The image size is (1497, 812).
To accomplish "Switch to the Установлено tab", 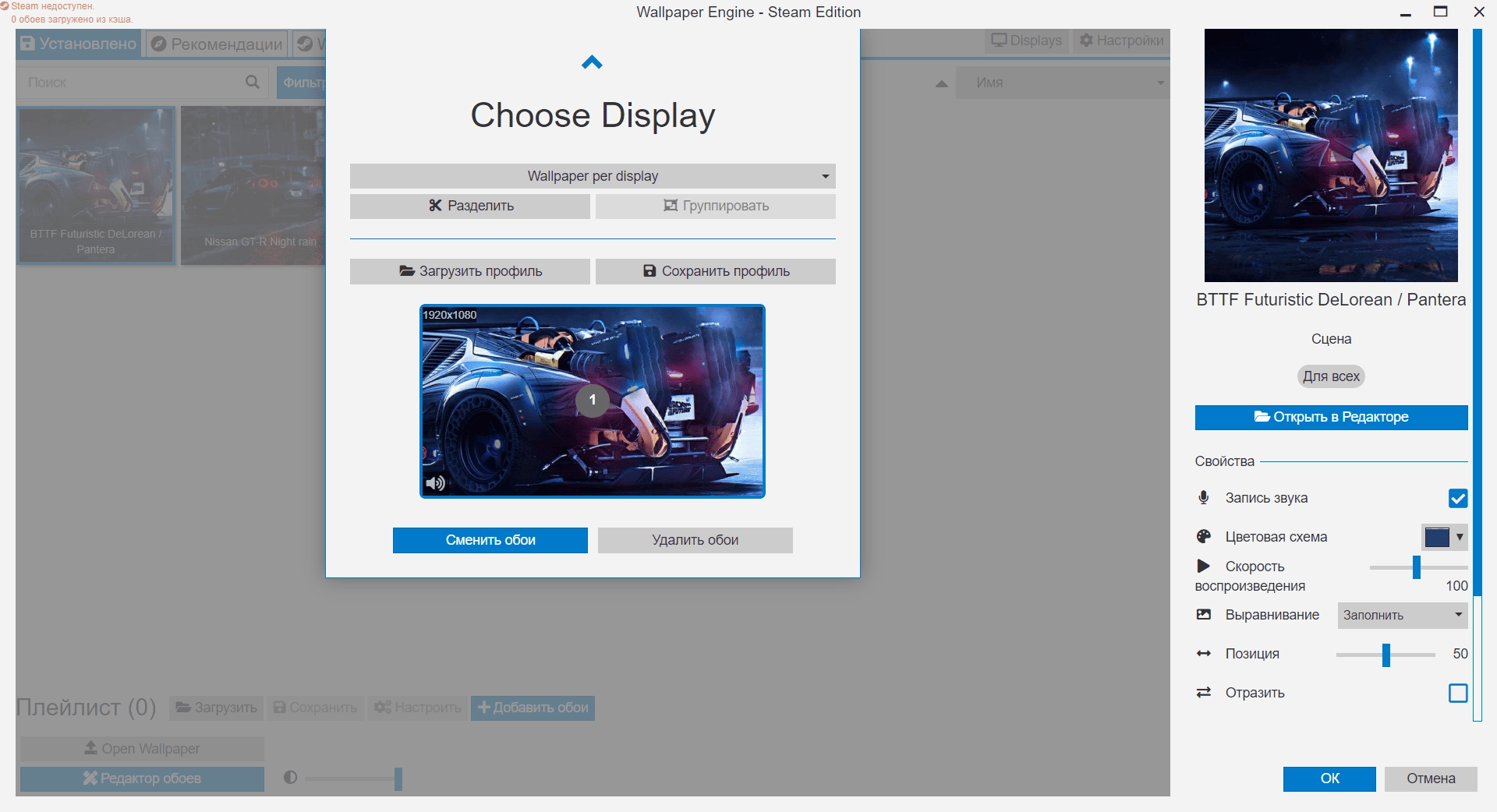I will 78,44.
